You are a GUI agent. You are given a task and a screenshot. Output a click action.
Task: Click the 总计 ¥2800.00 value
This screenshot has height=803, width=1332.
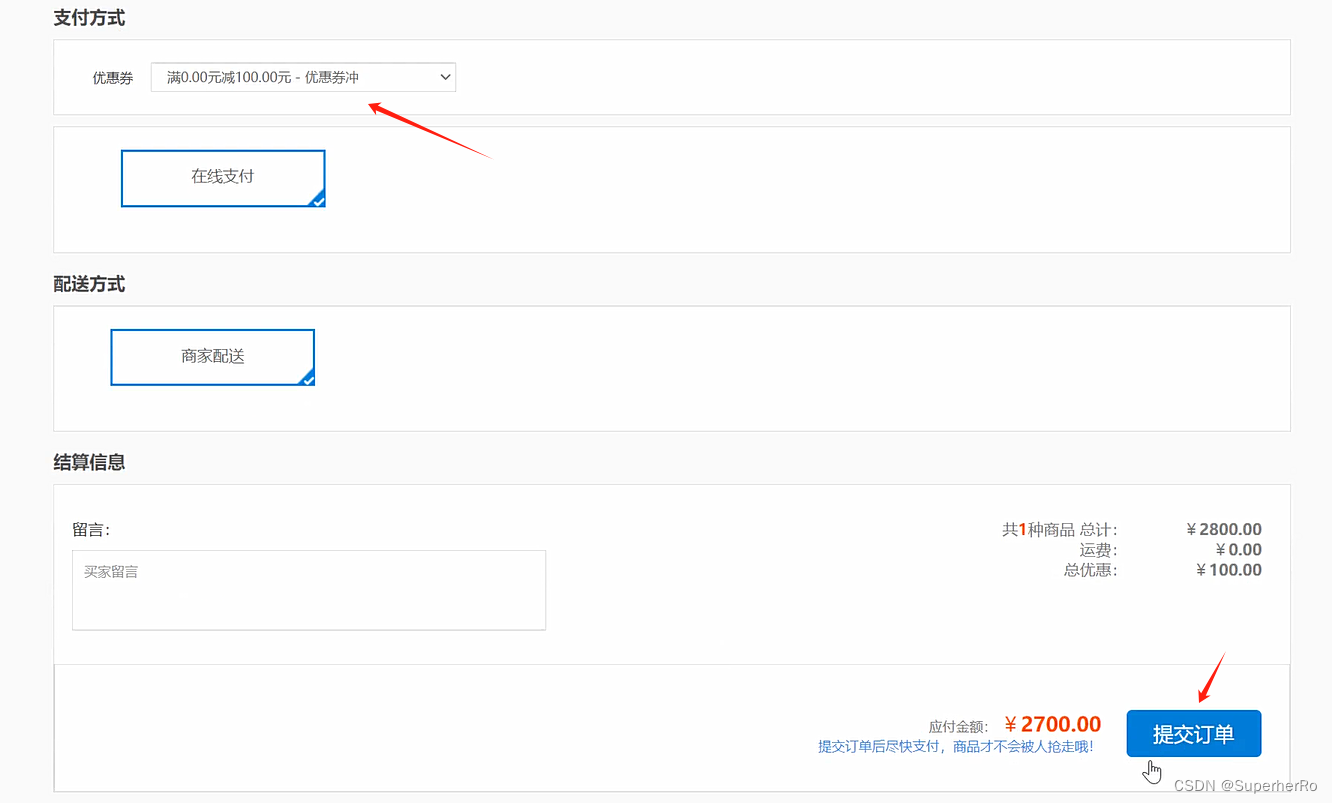tap(1224, 529)
